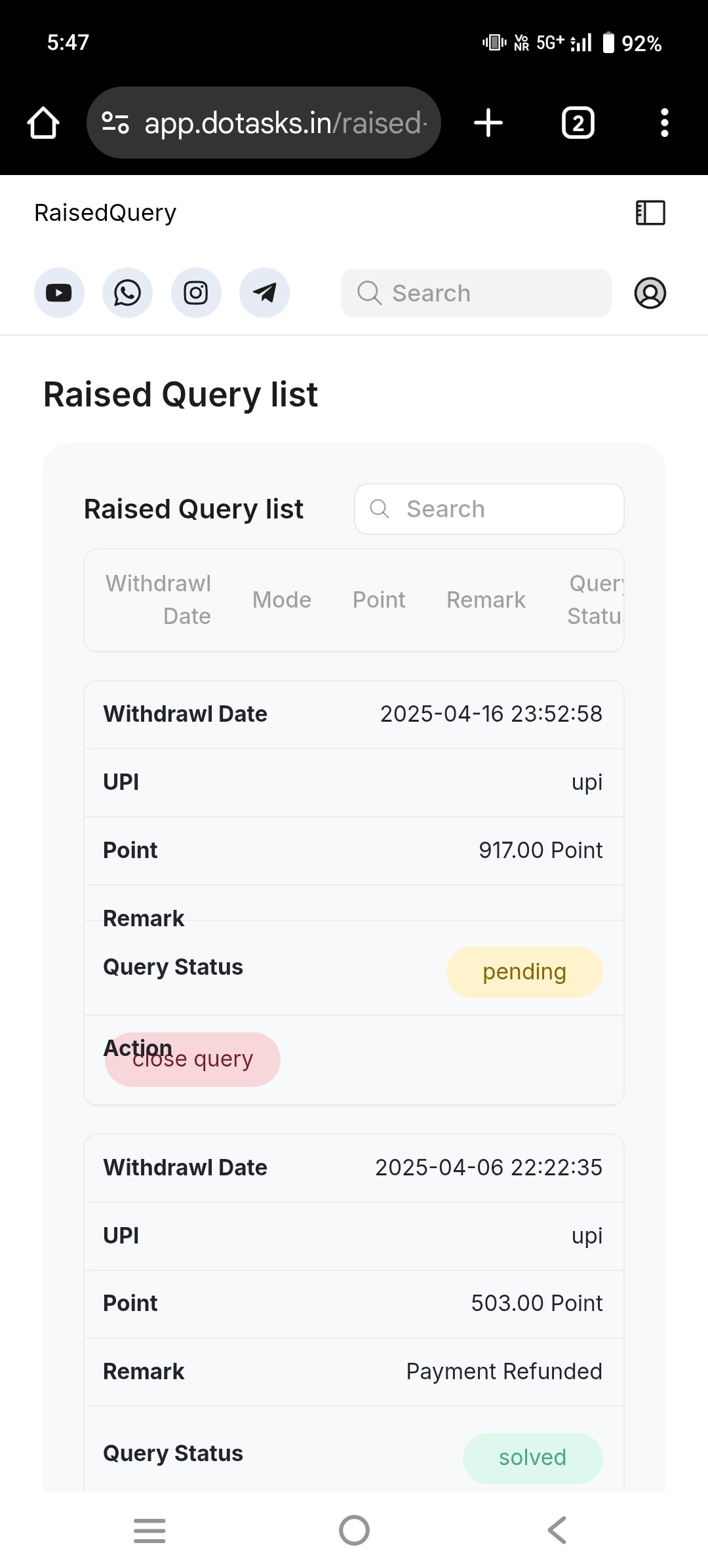Click the close query button

coord(193,1059)
